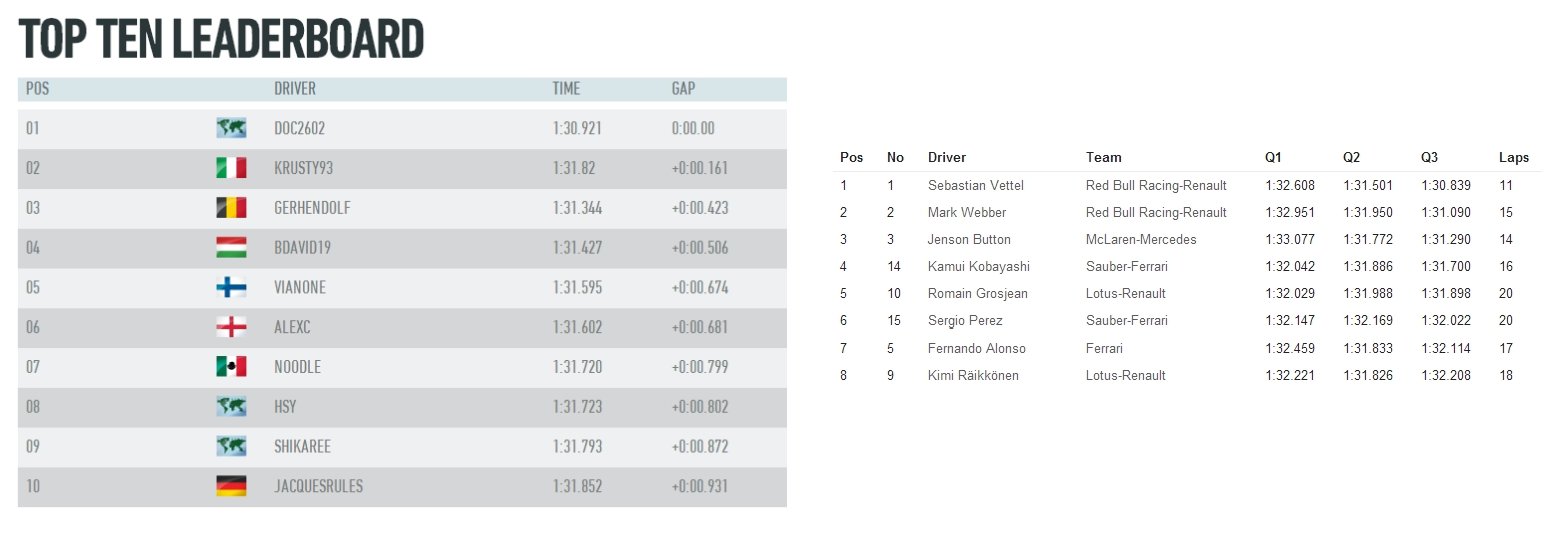
Task: Click the Mexican flag beside NOODLE
Action: [231, 367]
